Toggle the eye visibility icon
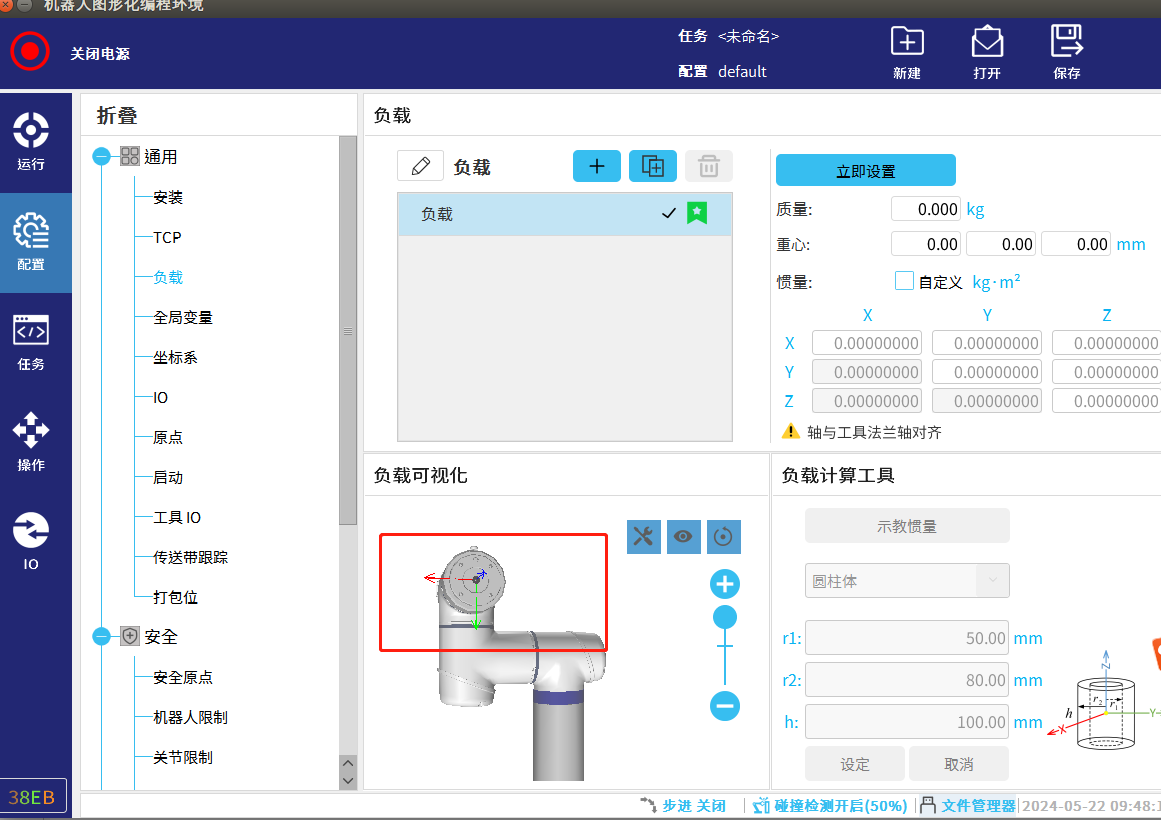The image size is (1161, 820). (684, 537)
